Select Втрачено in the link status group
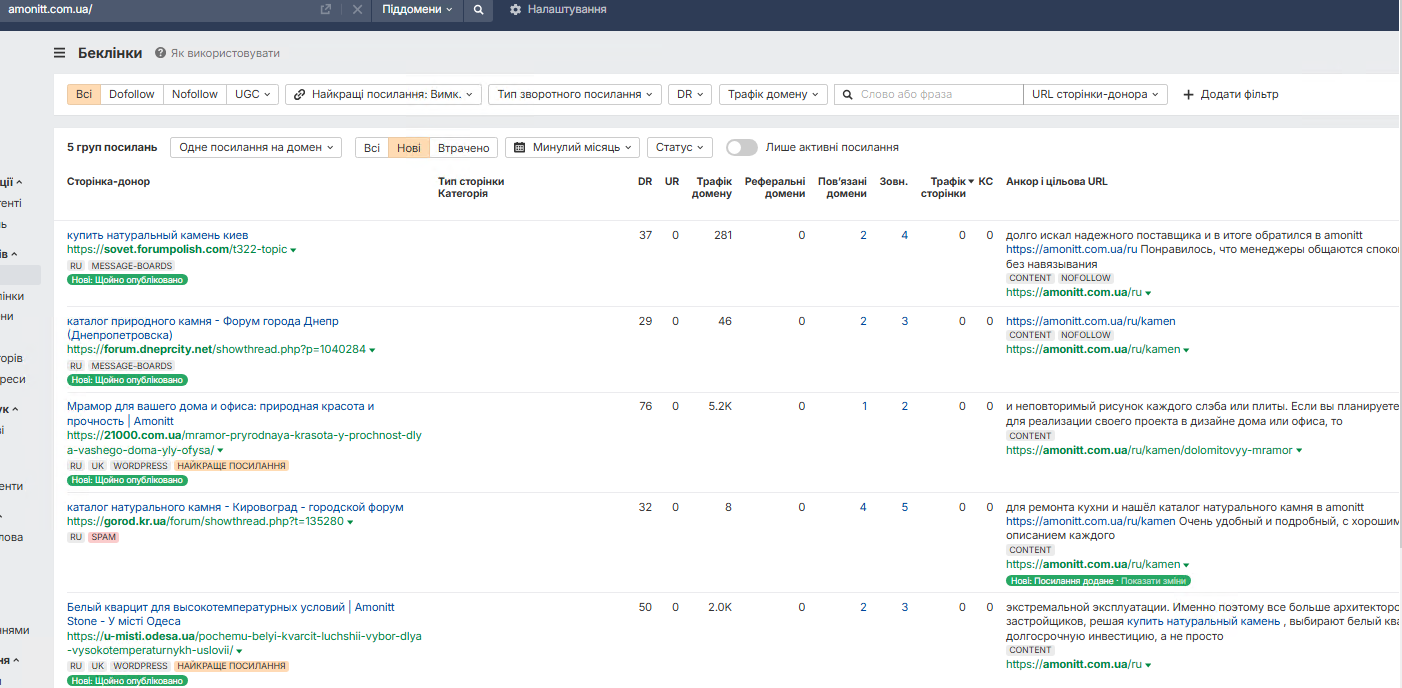 point(464,147)
